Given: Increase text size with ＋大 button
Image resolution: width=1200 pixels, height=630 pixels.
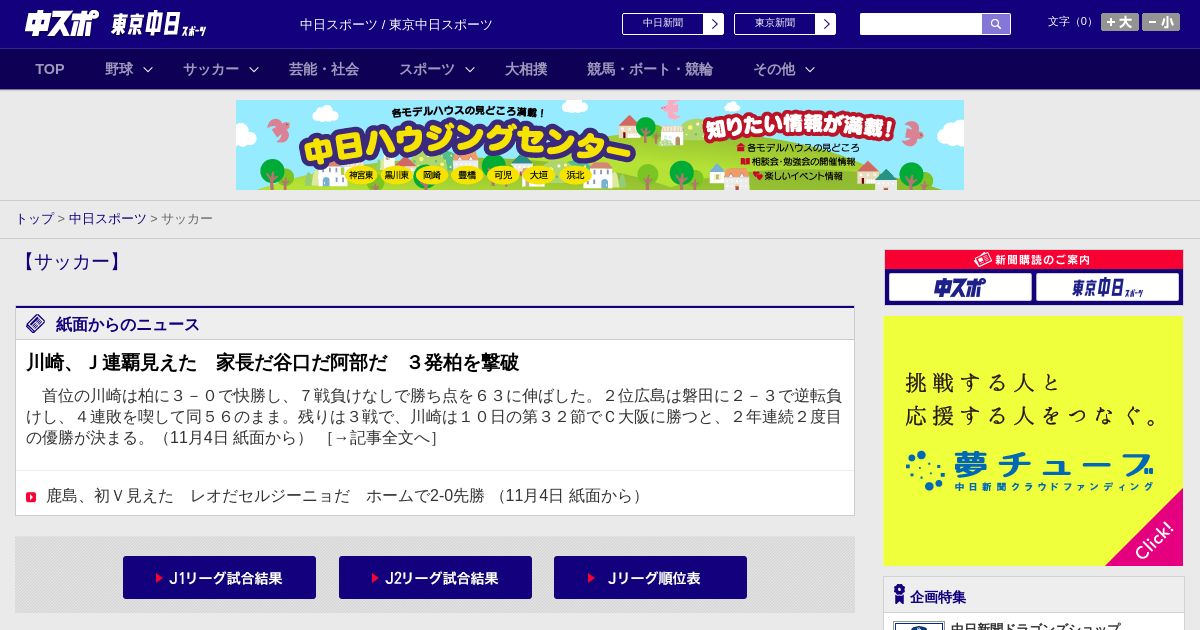Looking at the screenshot, I should tap(1120, 22).
